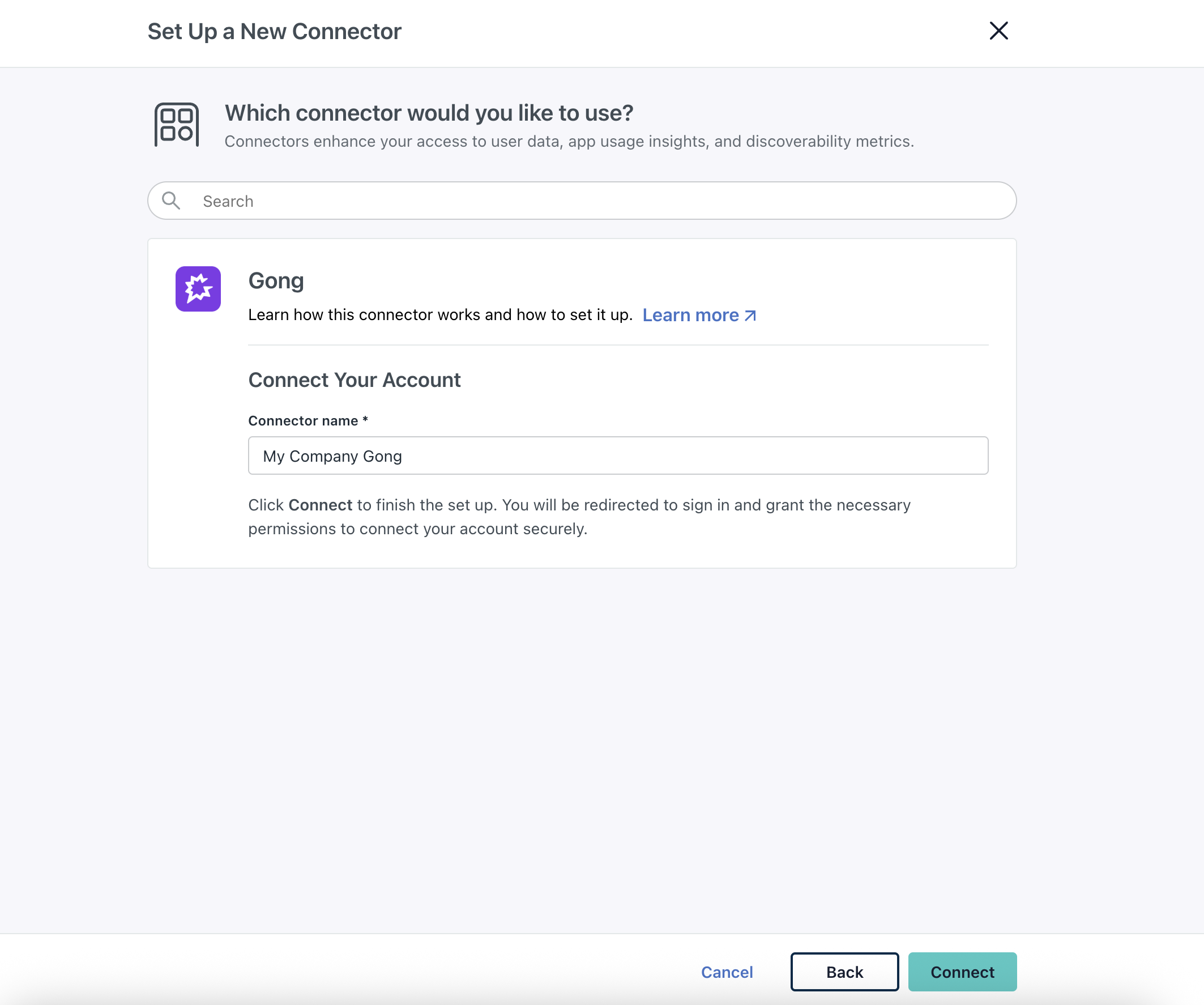The height and width of the screenshot is (1005, 1204).
Task: Close the Set Up a New Connector dialog
Action: [x=998, y=31]
